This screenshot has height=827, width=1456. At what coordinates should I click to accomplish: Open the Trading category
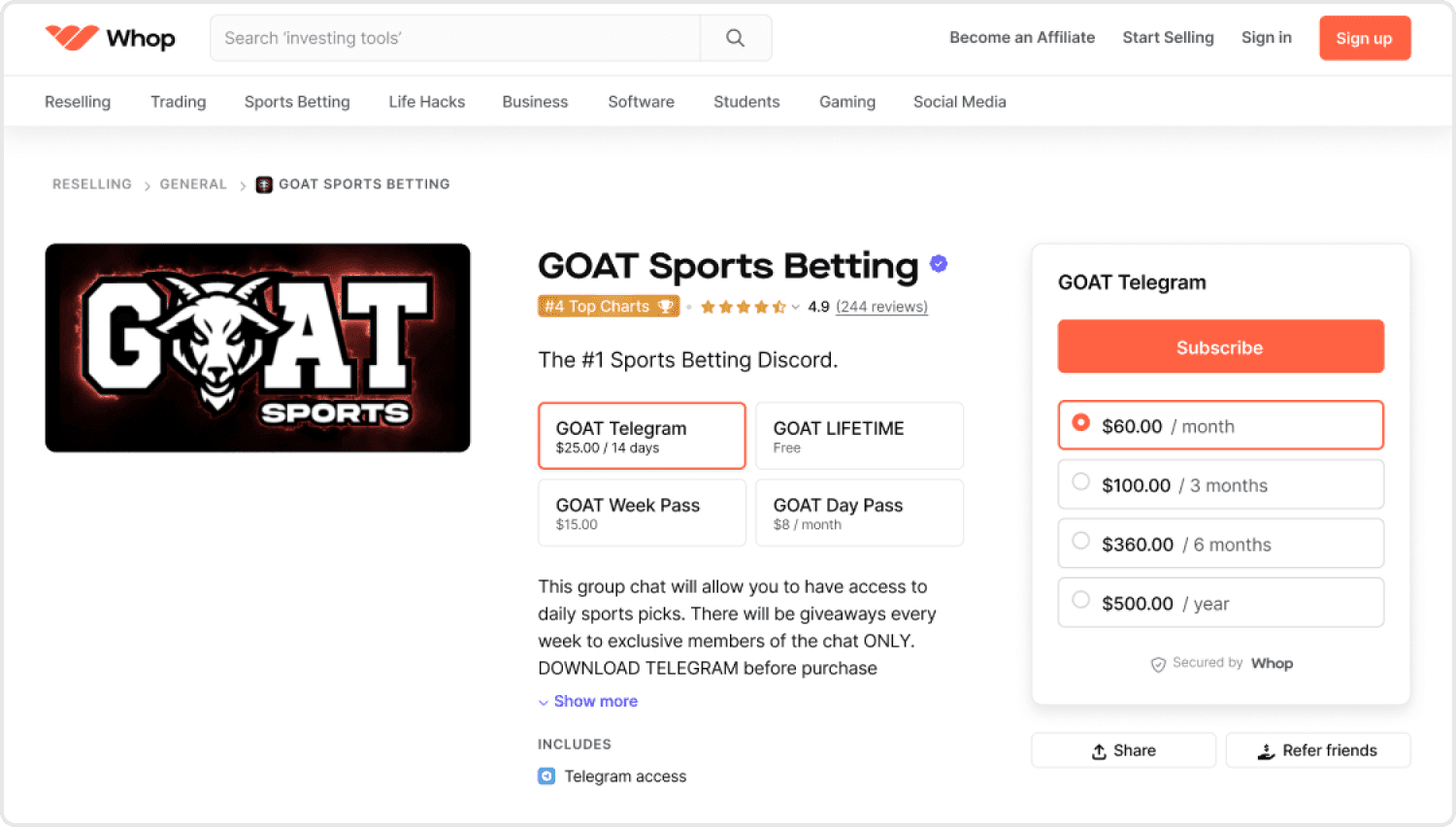coord(178,102)
